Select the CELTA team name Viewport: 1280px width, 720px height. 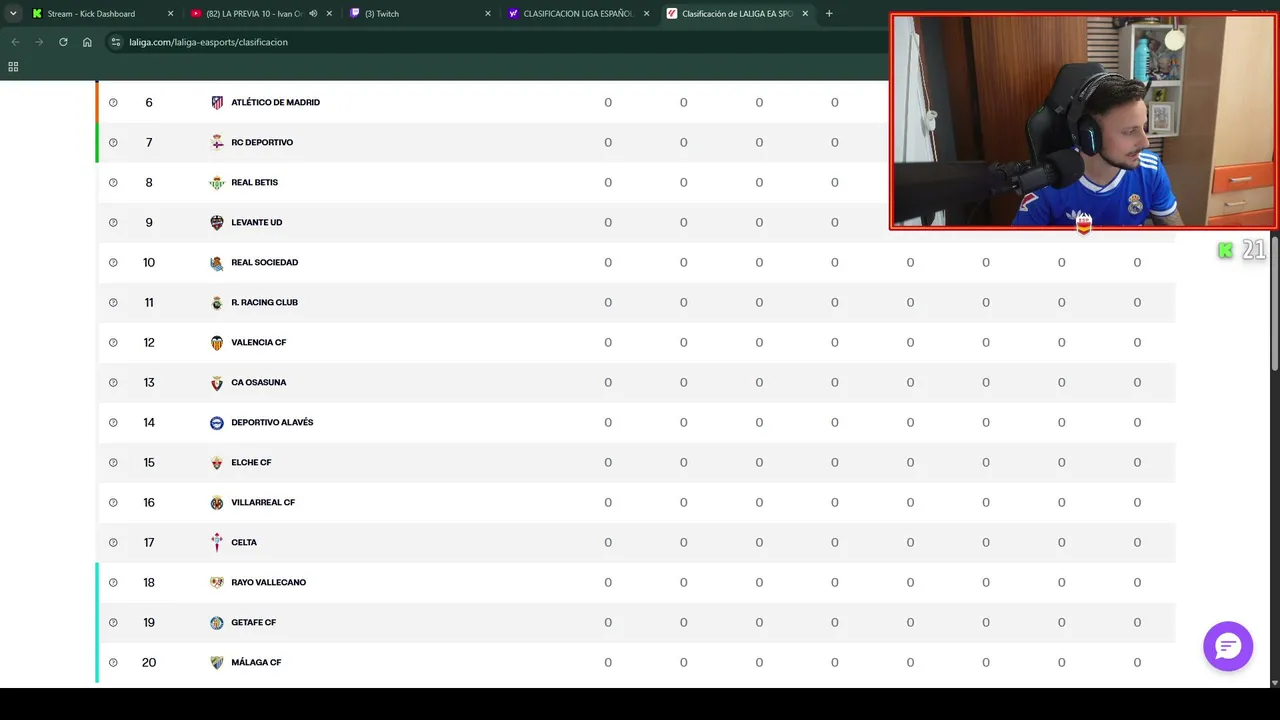[244, 542]
